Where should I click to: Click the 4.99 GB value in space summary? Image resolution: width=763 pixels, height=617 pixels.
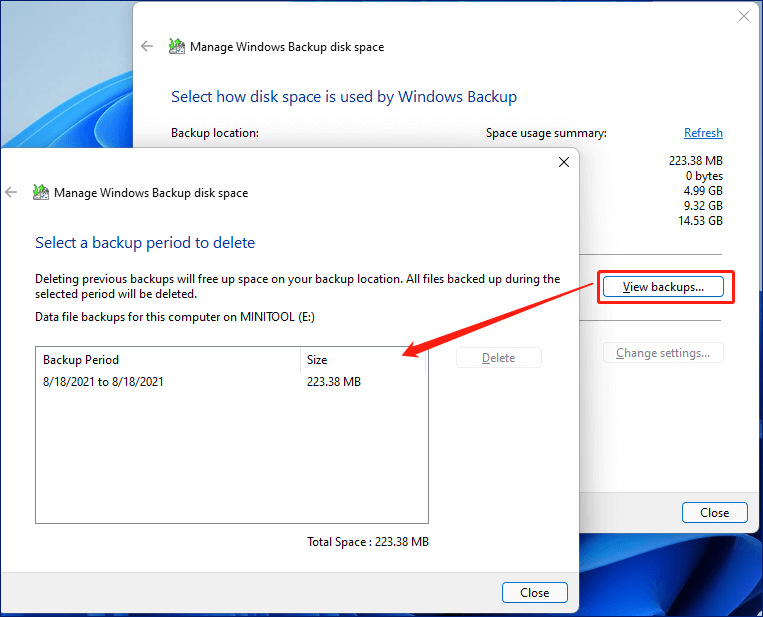pyautogui.click(x=703, y=190)
